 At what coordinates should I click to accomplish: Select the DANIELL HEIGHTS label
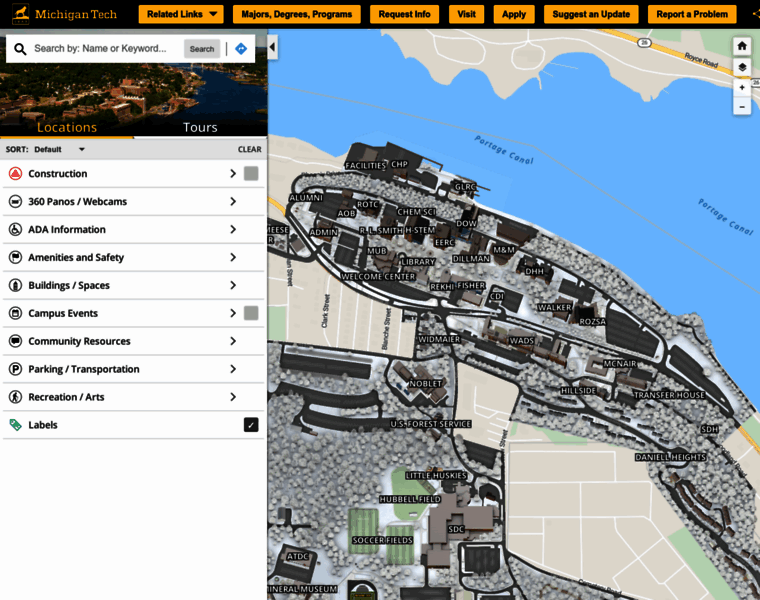click(670, 457)
